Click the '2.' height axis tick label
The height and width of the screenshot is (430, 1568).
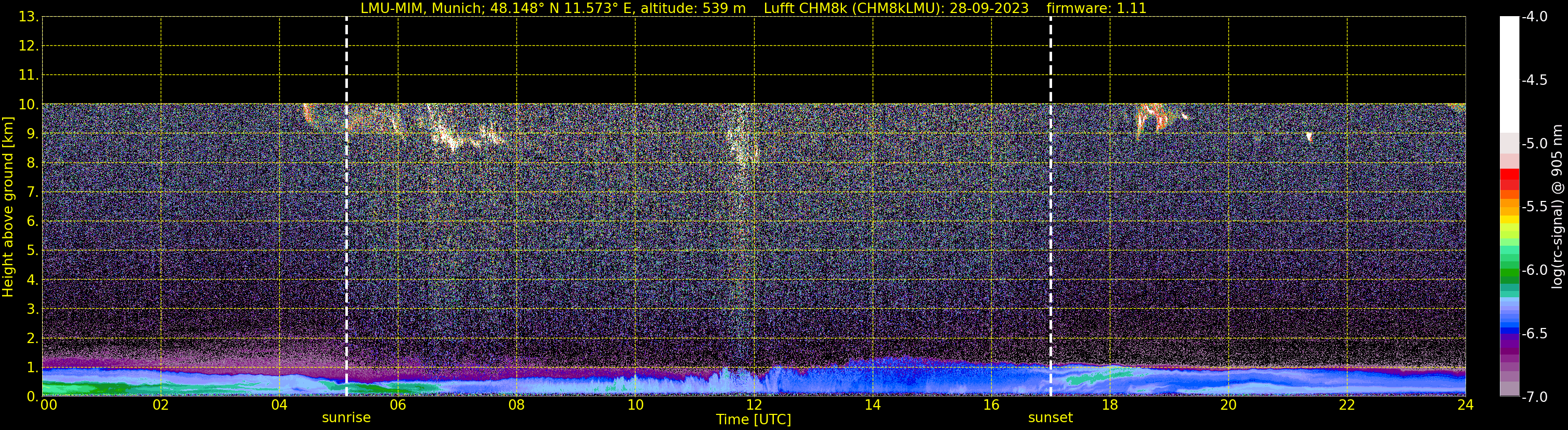(32, 339)
